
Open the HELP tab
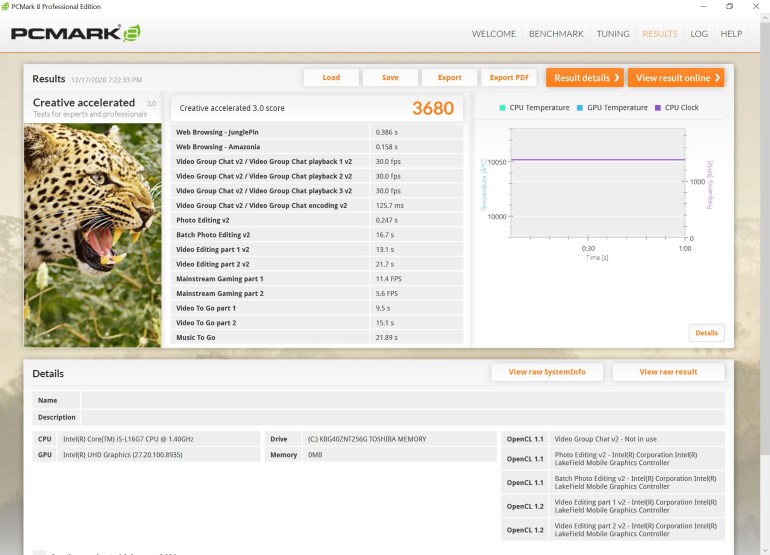[x=731, y=34]
